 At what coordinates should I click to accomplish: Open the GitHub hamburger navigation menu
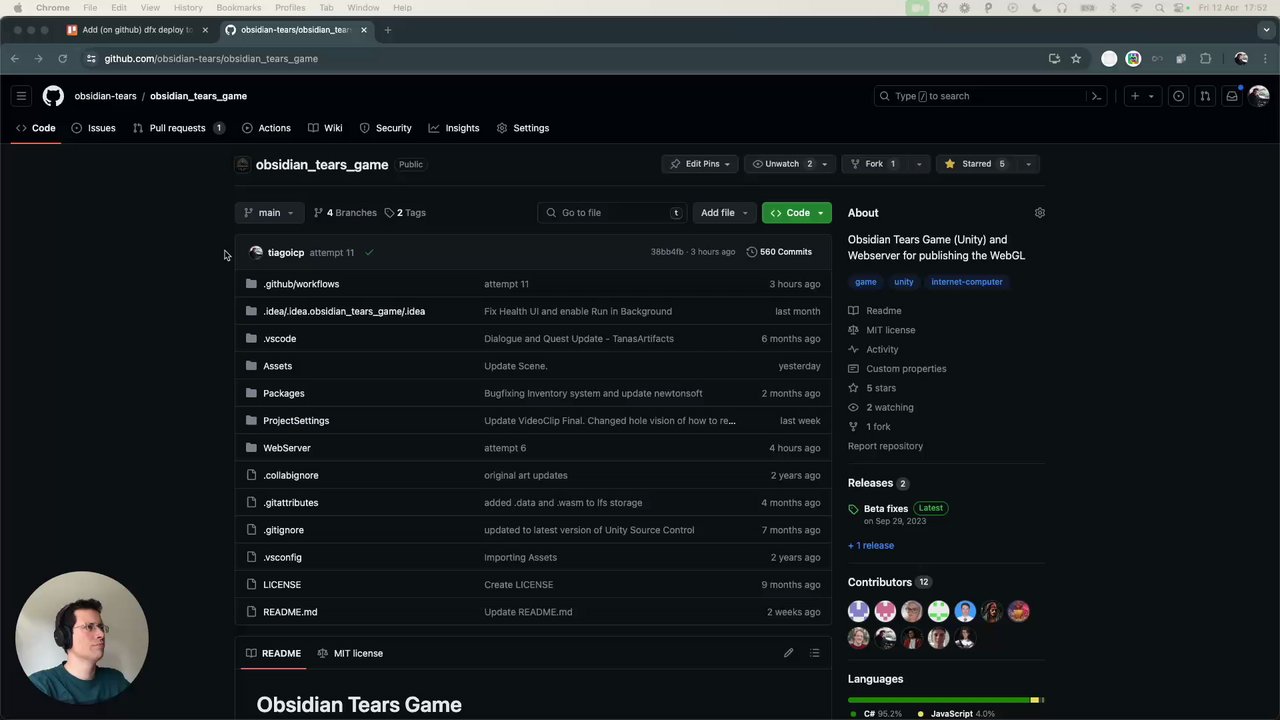point(21,96)
